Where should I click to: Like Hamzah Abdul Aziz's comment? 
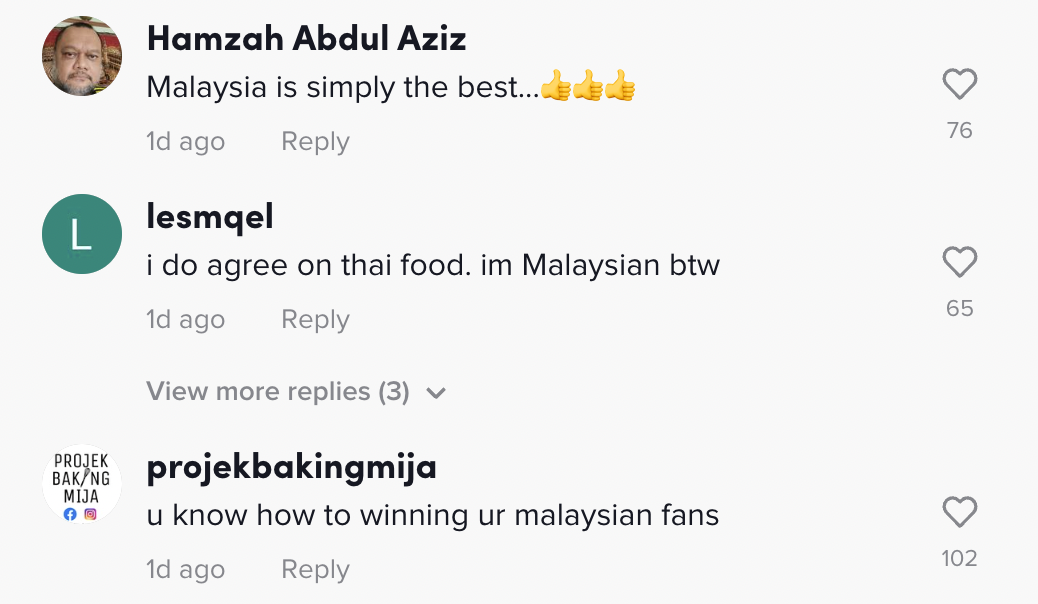[x=959, y=85]
